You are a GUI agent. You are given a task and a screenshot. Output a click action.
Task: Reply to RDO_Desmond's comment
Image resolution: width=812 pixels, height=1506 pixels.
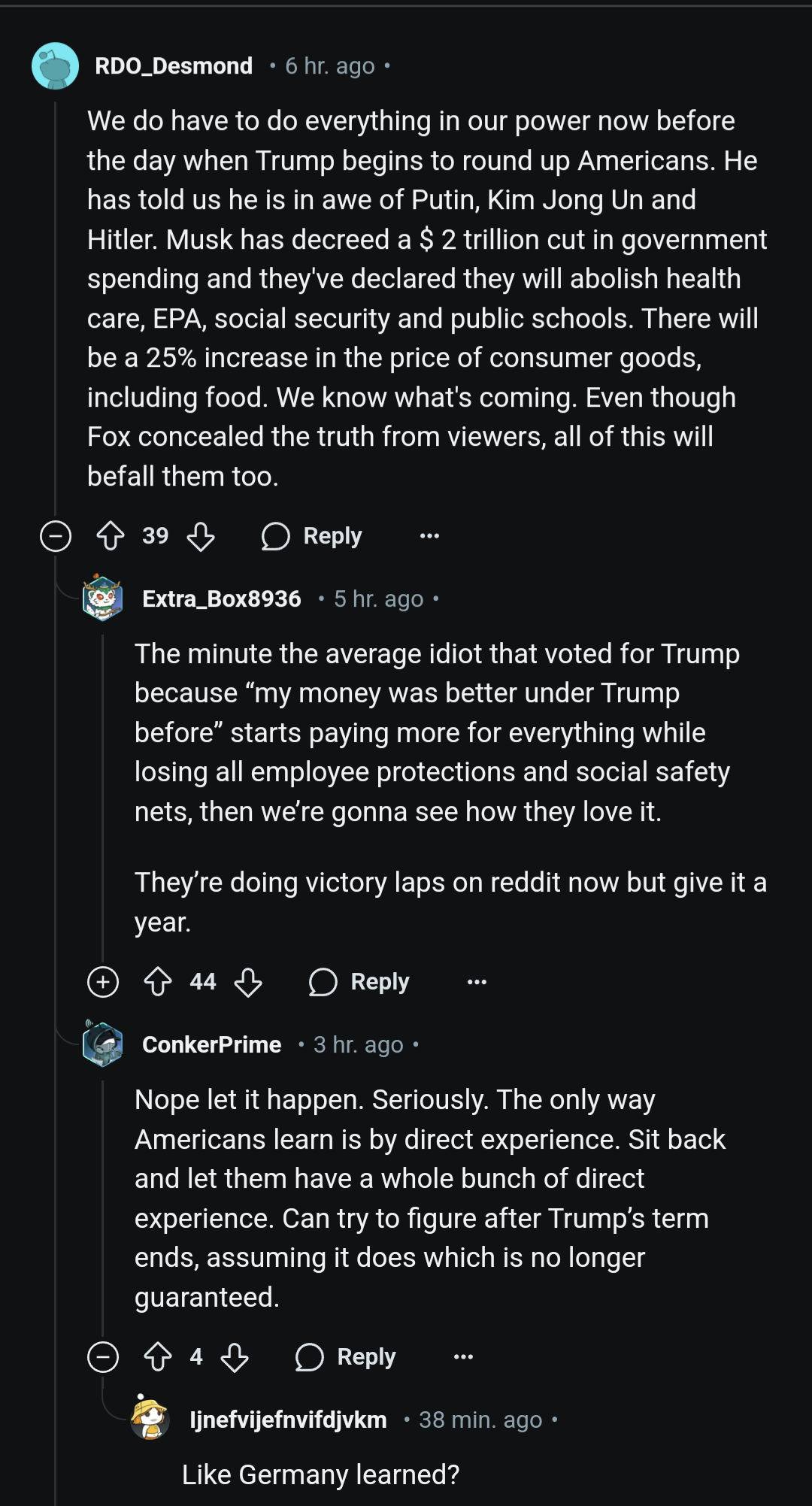click(313, 536)
